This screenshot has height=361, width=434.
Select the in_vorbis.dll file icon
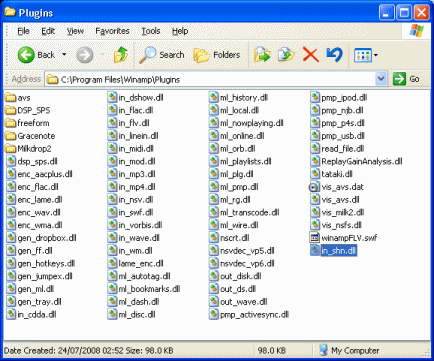click(x=112, y=225)
